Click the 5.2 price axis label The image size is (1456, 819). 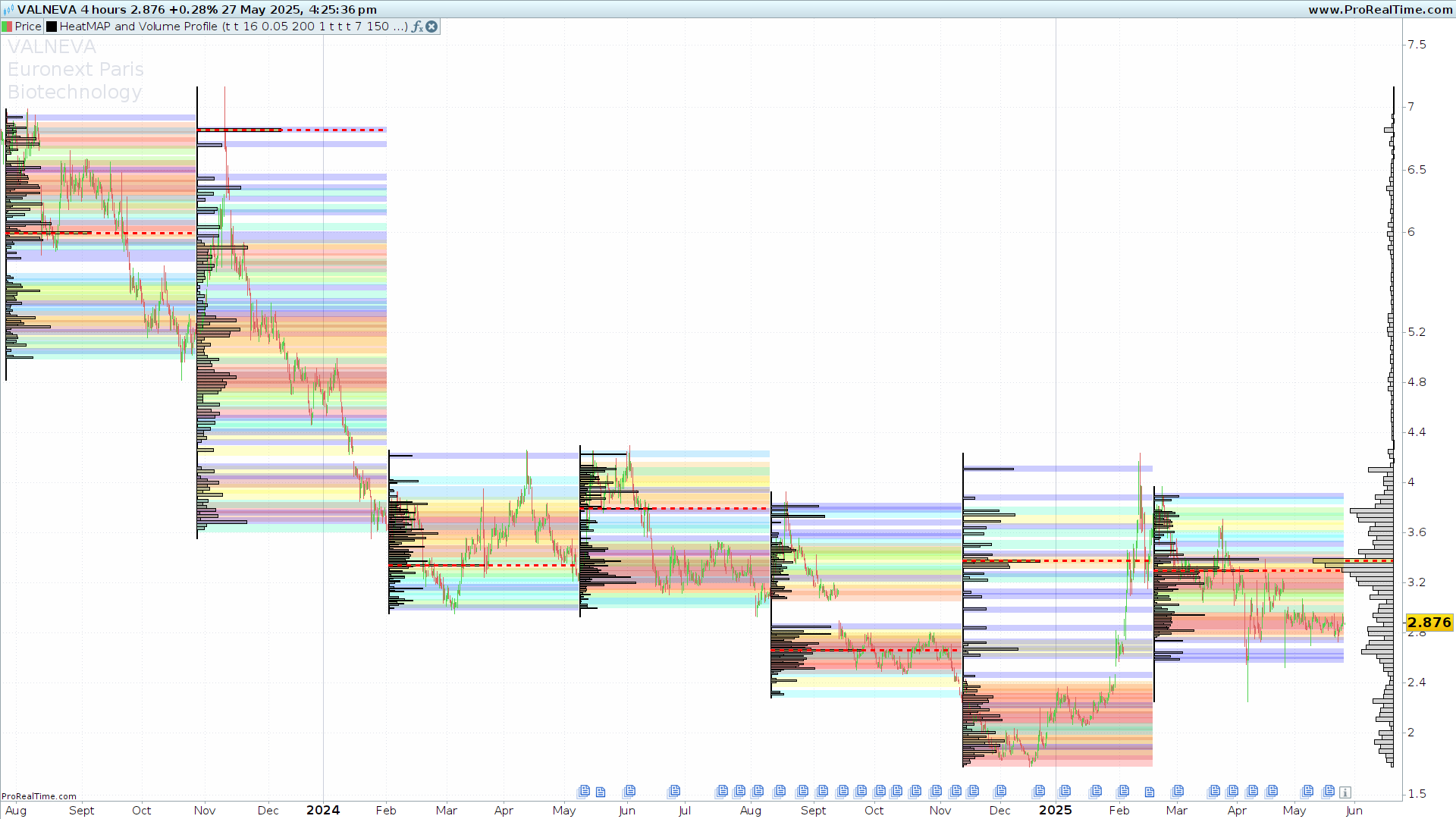click(1417, 332)
